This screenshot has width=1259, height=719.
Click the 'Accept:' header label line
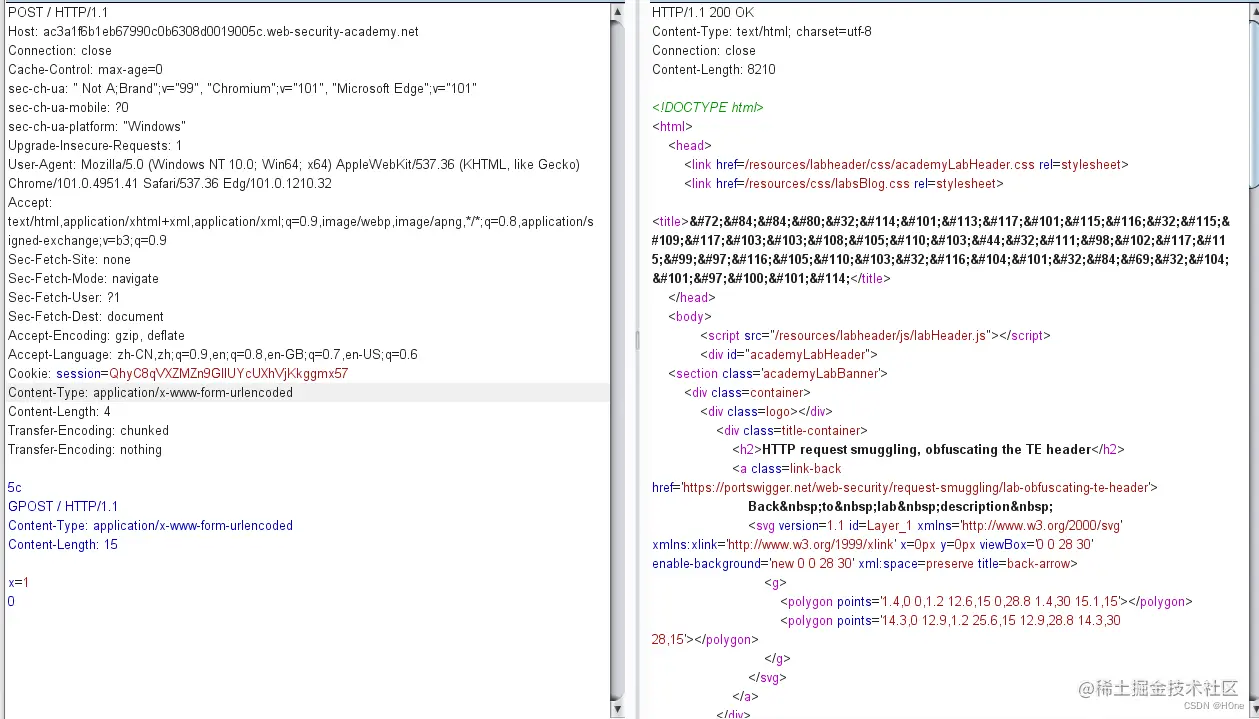(x=30, y=202)
